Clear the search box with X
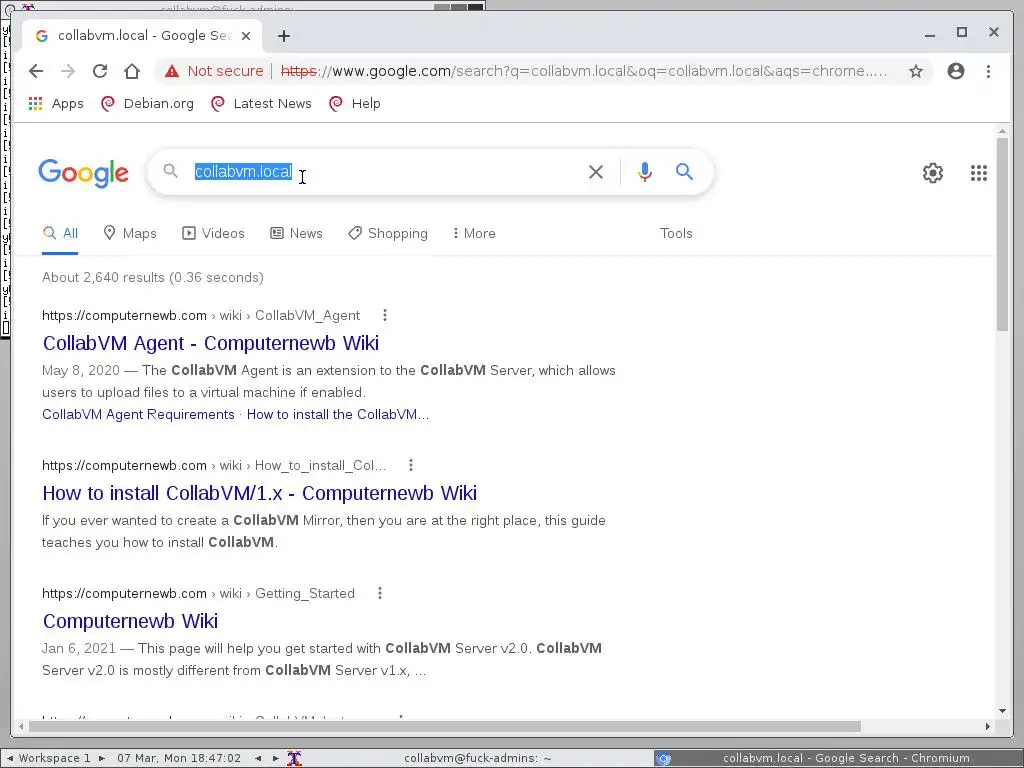 [596, 172]
